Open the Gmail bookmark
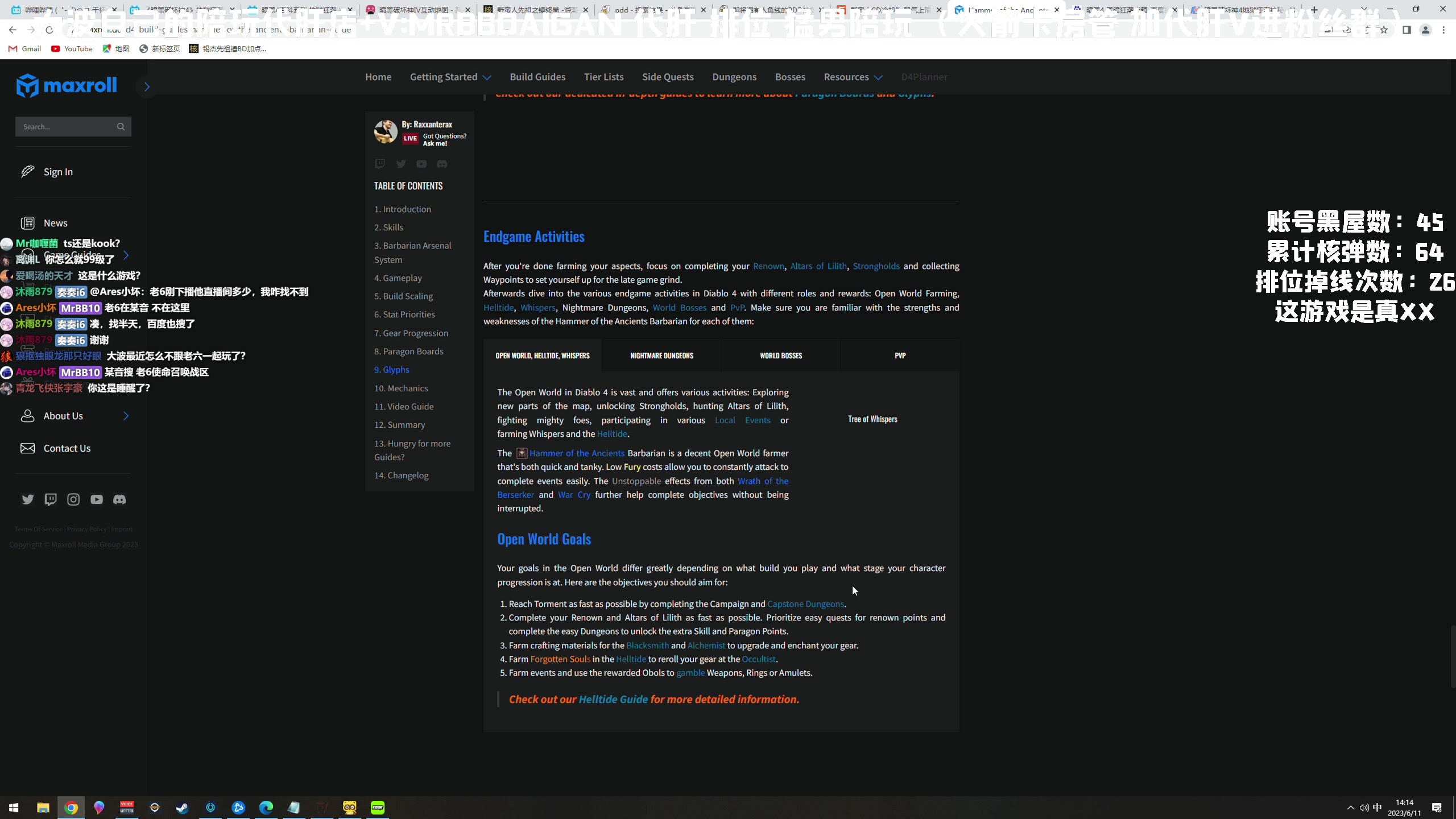 click(x=25, y=49)
